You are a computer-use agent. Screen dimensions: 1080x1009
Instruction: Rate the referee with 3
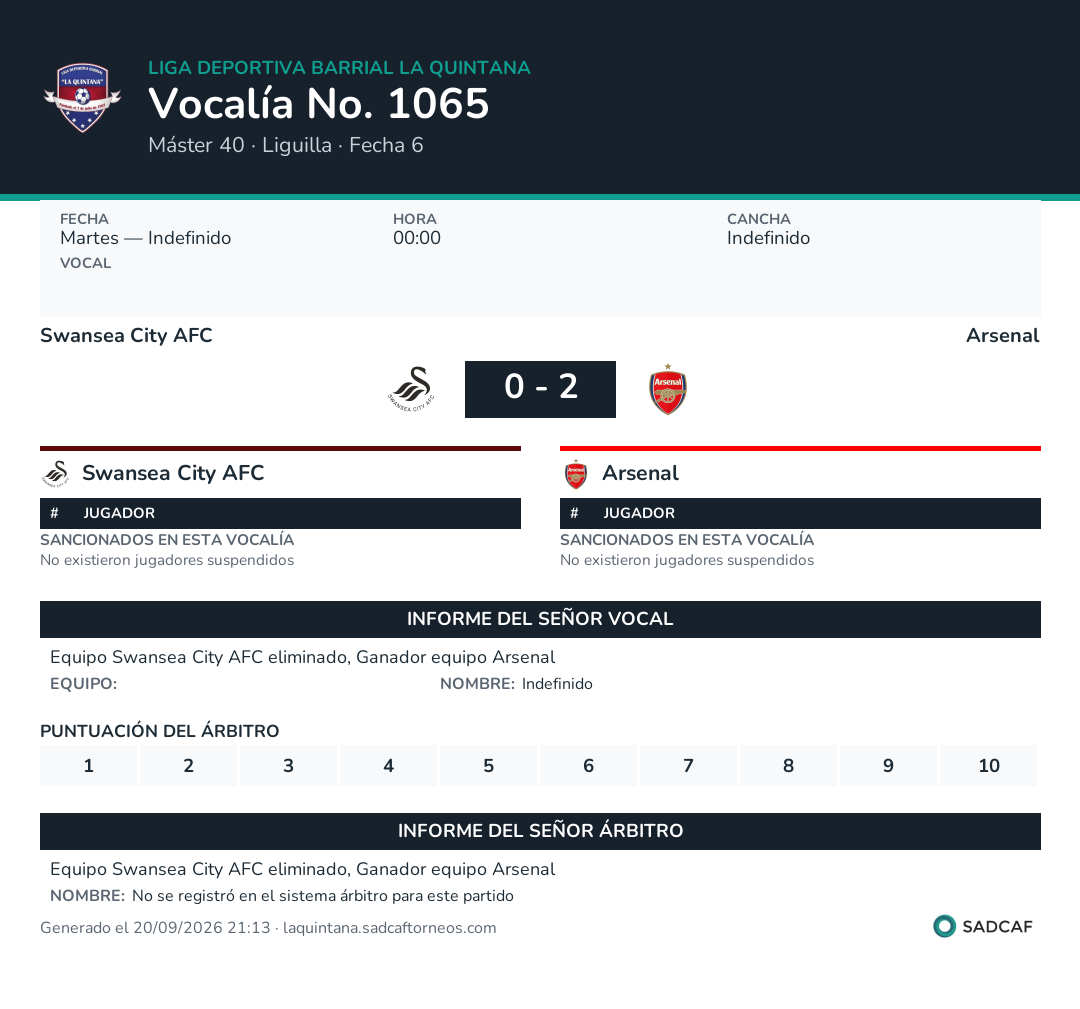point(289,765)
